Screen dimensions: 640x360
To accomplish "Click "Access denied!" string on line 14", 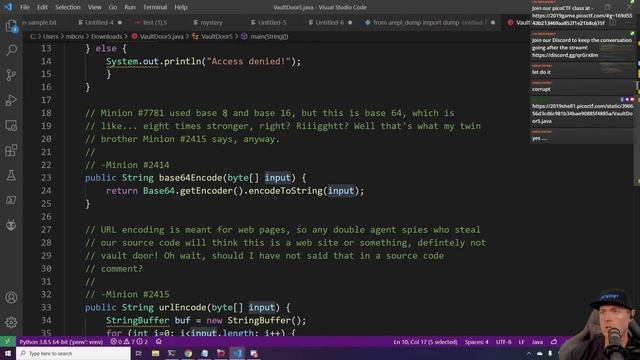I will click(249, 61).
